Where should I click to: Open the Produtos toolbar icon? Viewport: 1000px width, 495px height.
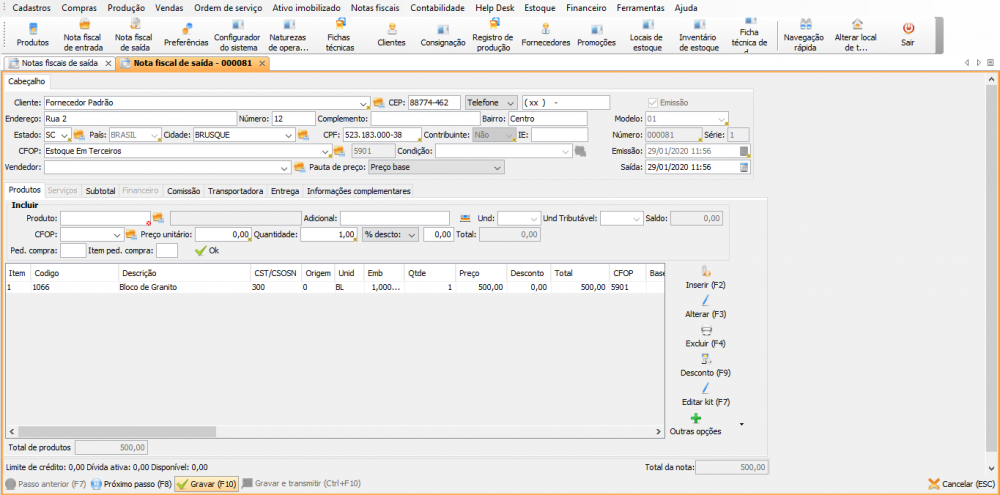(32, 34)
